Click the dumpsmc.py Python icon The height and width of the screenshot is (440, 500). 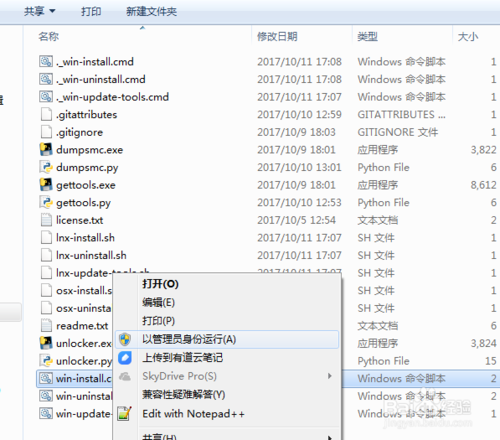click(x=46, y=167)
